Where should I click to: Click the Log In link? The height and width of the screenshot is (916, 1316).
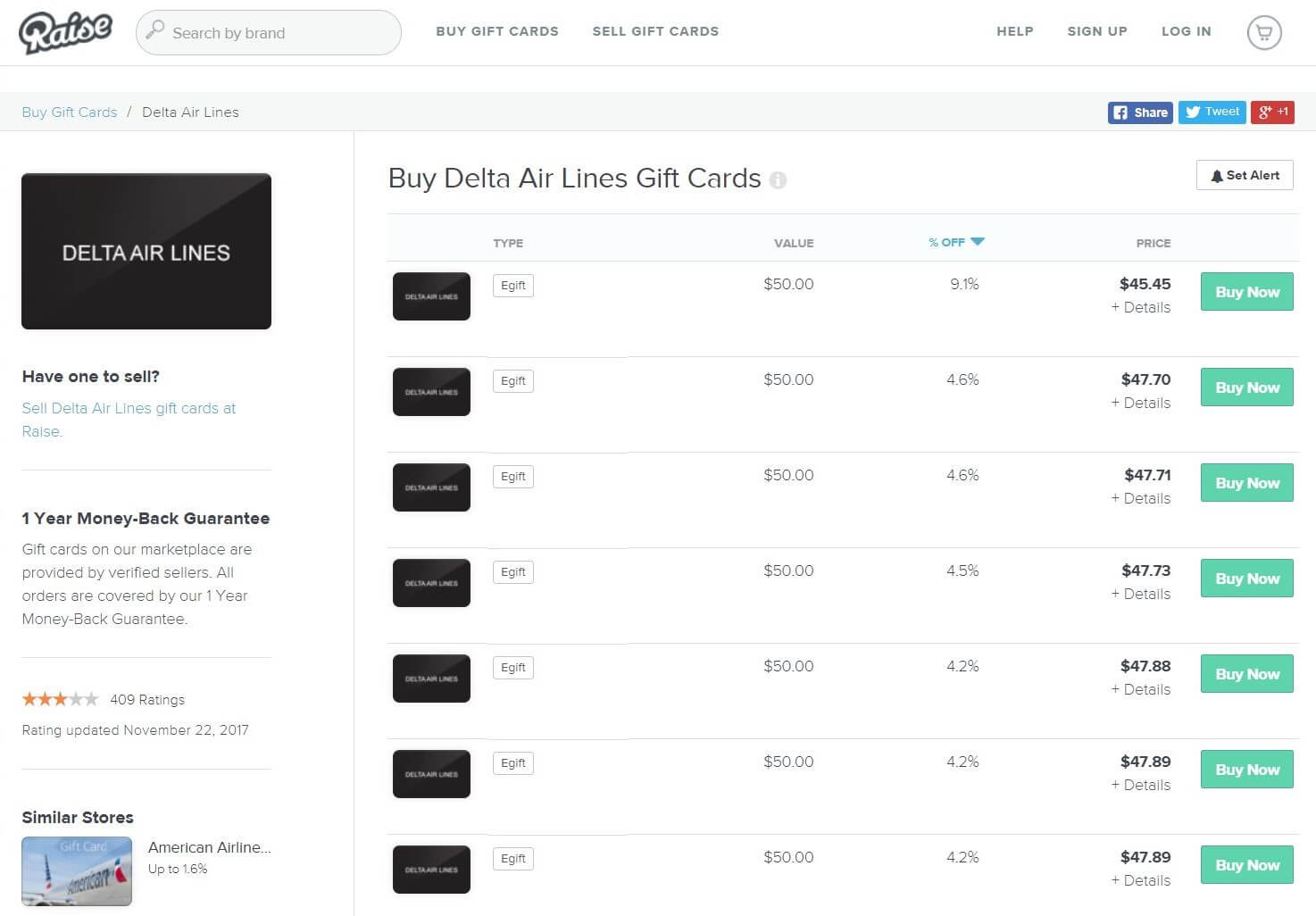tap(1186, 31)
